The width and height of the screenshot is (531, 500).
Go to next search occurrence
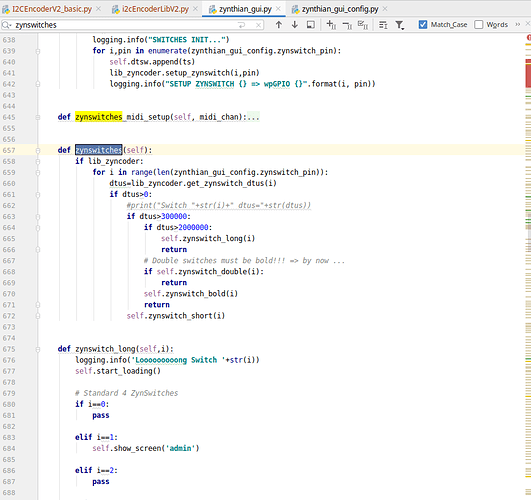pos(295,25)
